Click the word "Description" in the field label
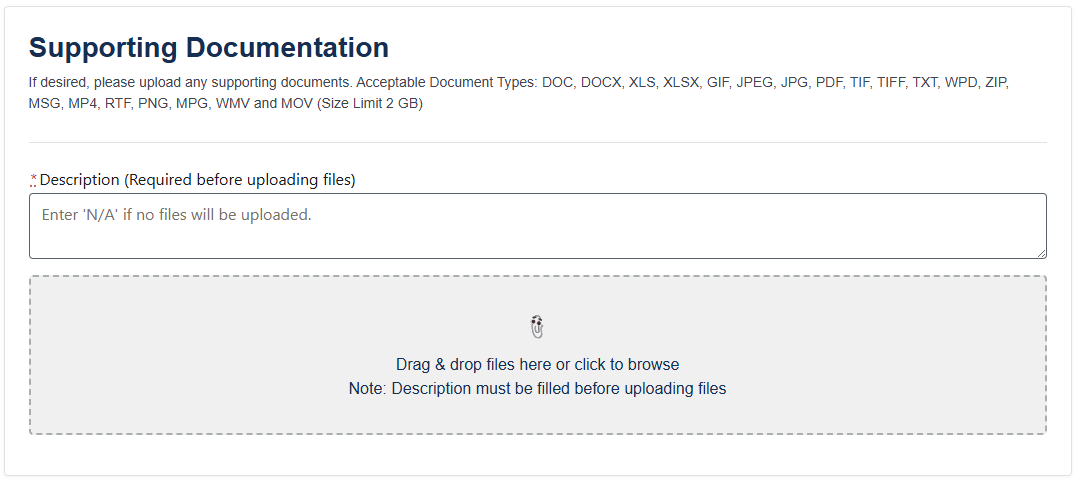 (79, 180)
